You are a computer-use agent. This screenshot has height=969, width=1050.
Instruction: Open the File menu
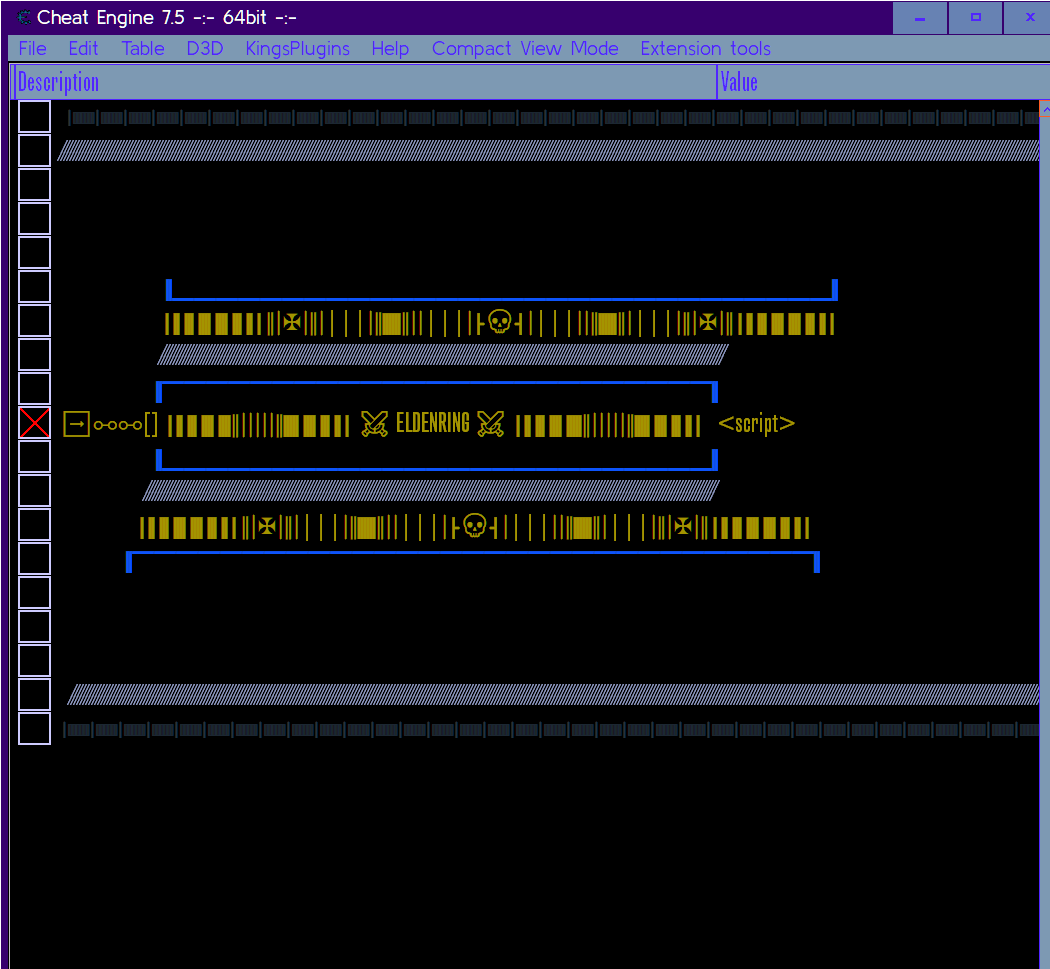pos(32,48)
